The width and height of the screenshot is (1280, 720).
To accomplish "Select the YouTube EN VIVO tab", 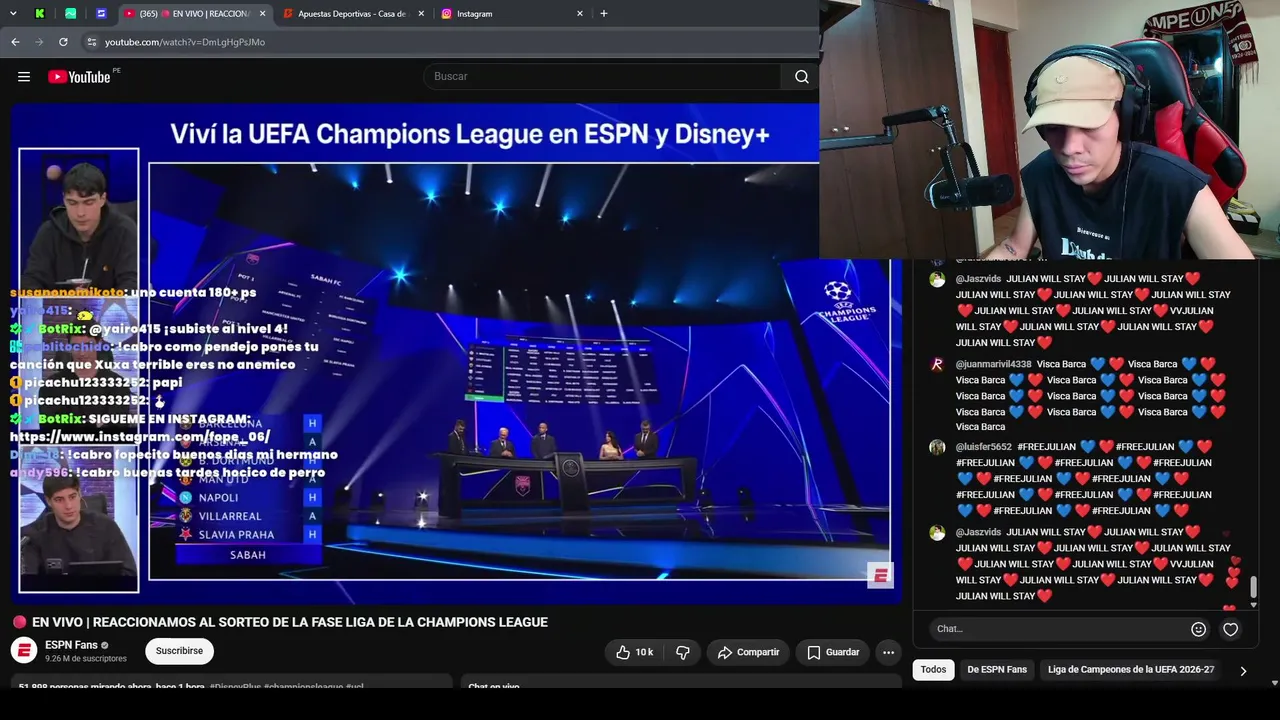I will pos(195,14).
